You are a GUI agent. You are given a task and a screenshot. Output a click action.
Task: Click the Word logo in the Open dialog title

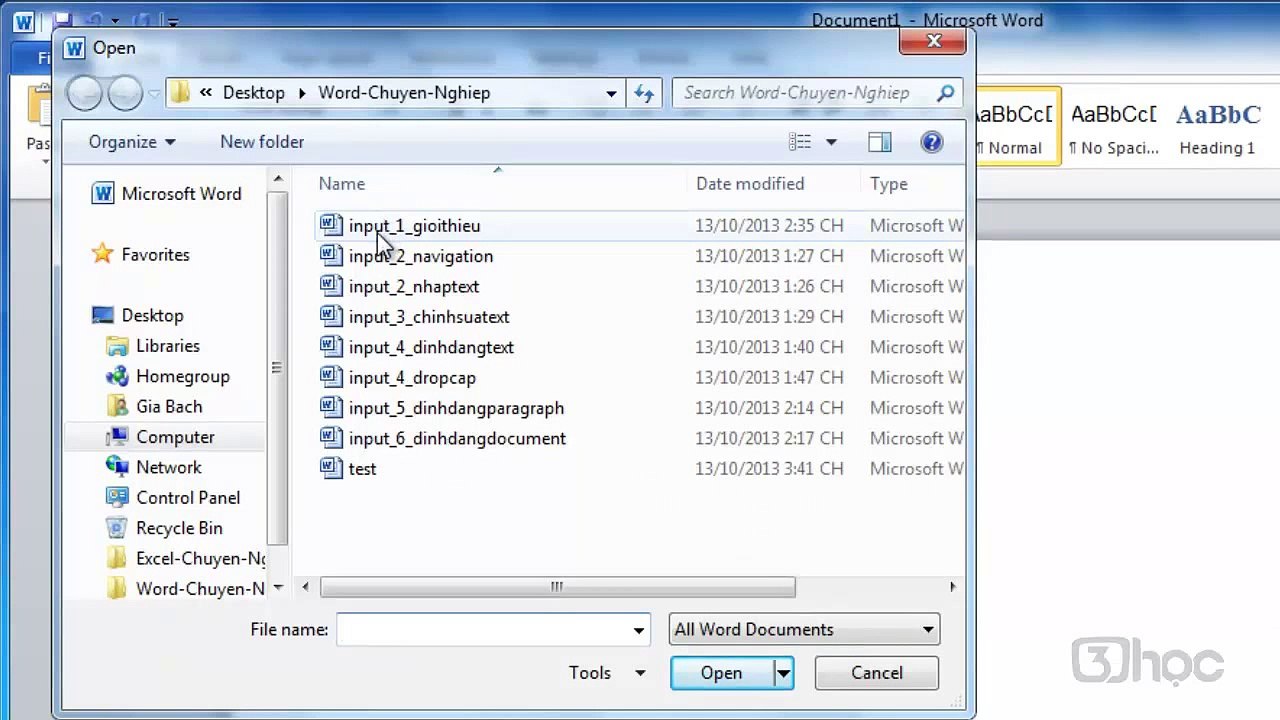(x=75, y=48)
